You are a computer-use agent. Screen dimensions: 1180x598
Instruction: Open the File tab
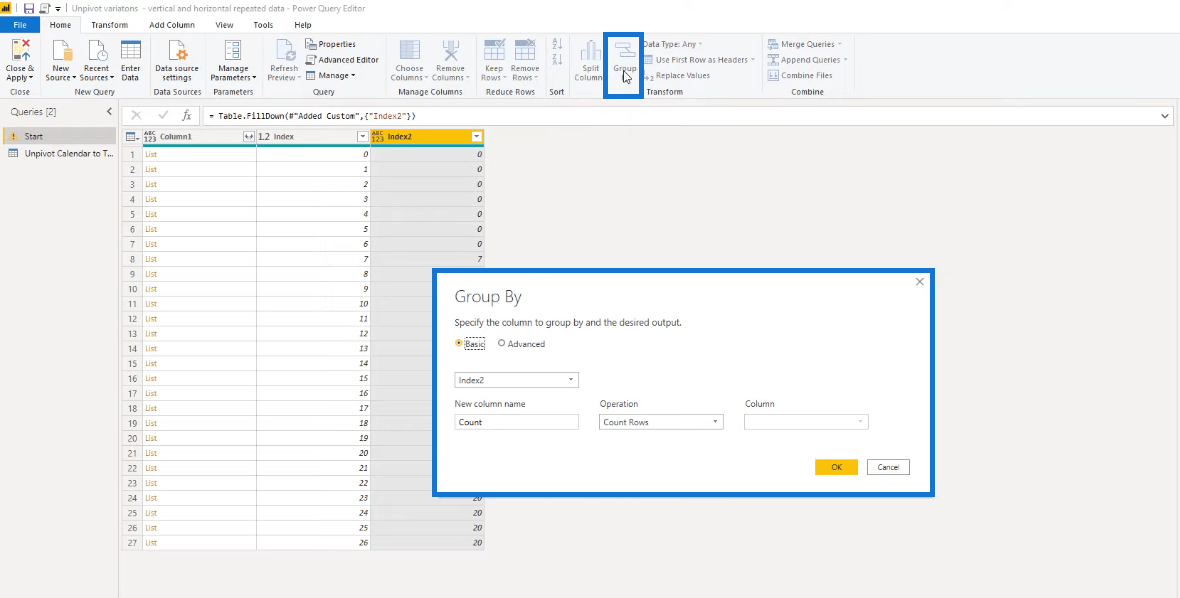click(x=20, y=25)
